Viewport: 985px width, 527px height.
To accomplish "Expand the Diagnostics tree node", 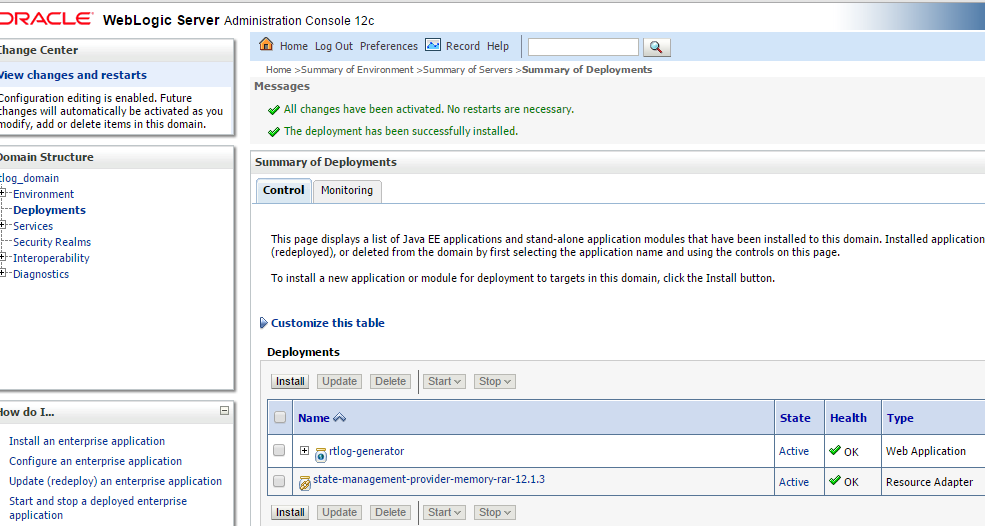I will 3,273.
